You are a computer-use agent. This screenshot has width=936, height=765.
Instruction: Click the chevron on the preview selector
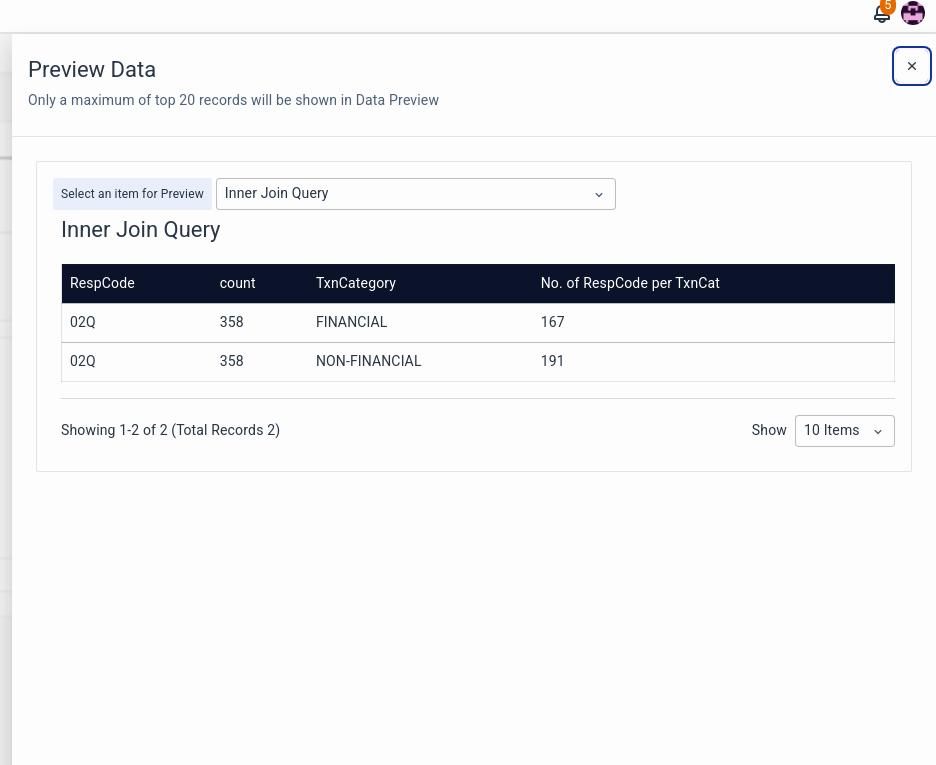598,194
